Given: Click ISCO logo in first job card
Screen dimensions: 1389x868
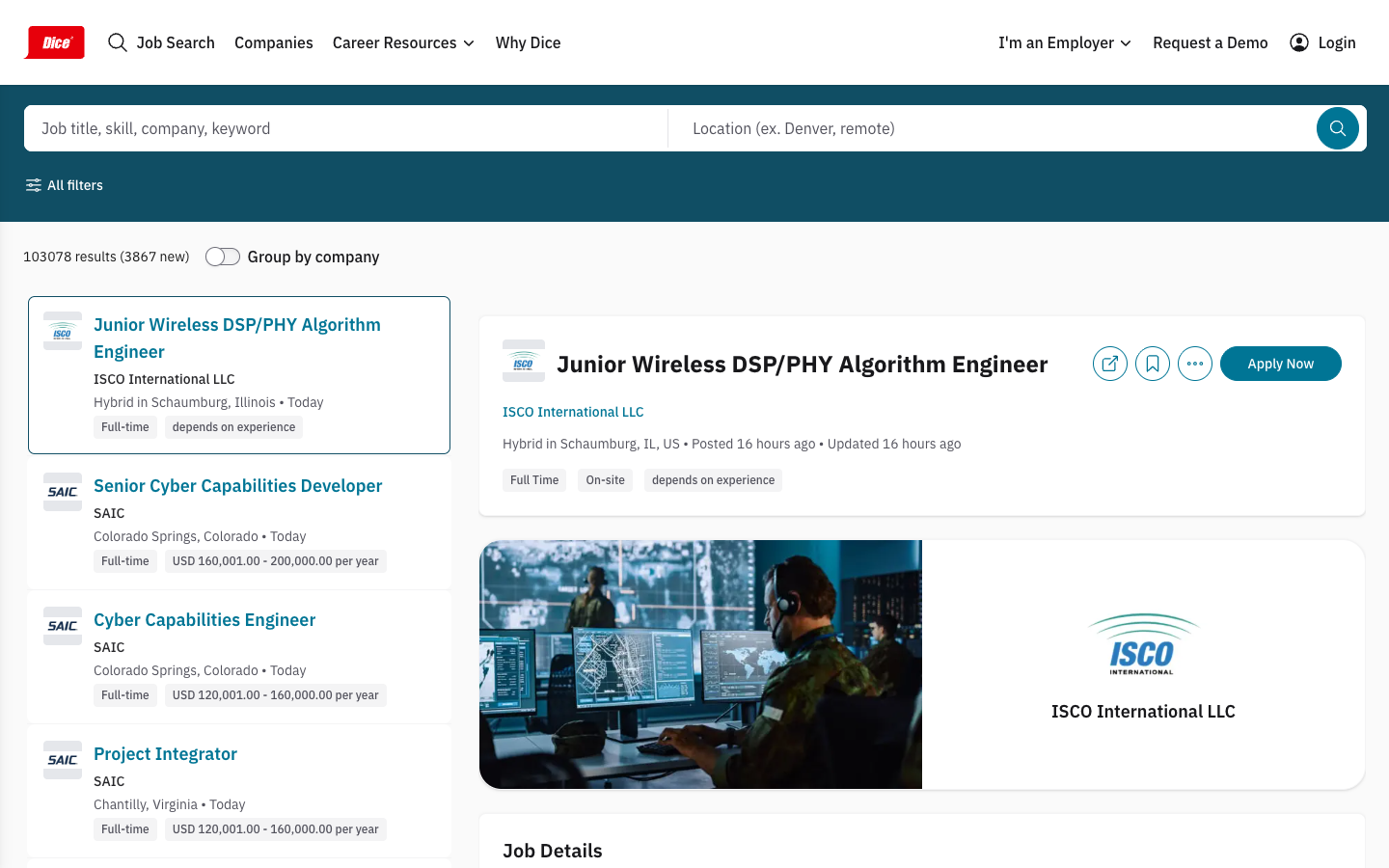Looking at the screenshot, I should [63, 331].
